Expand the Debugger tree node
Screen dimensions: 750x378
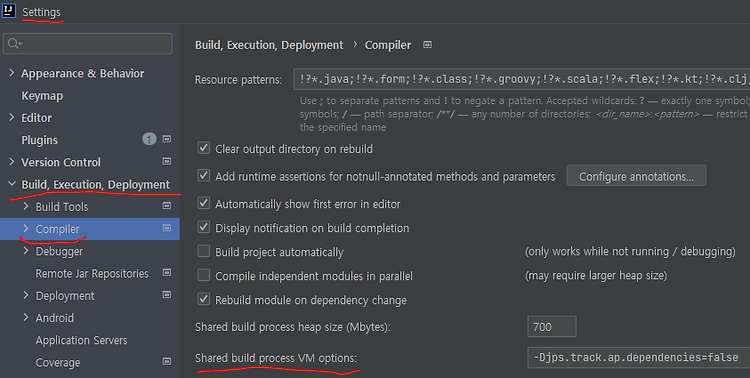(x=26, y=251)
